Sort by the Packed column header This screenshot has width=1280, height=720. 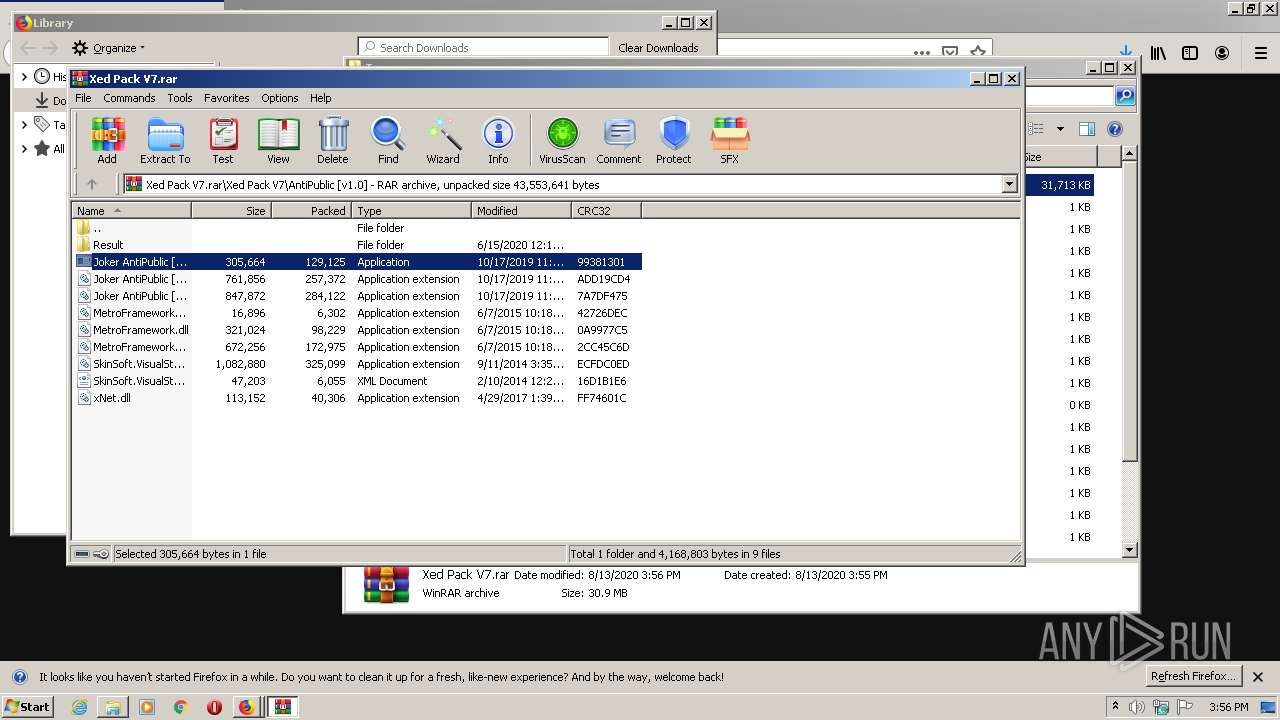tap(311, 211)
